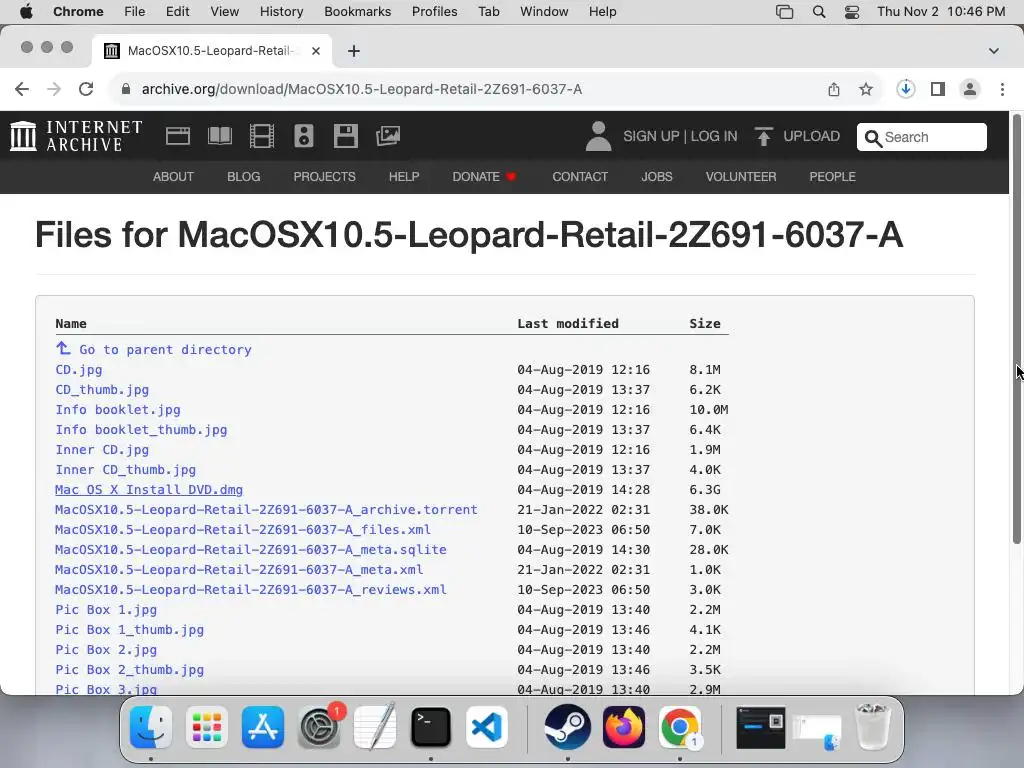Open Chrome downloads icon
Viewport: 1024px width, 768px height.
(x=905, y=89)
